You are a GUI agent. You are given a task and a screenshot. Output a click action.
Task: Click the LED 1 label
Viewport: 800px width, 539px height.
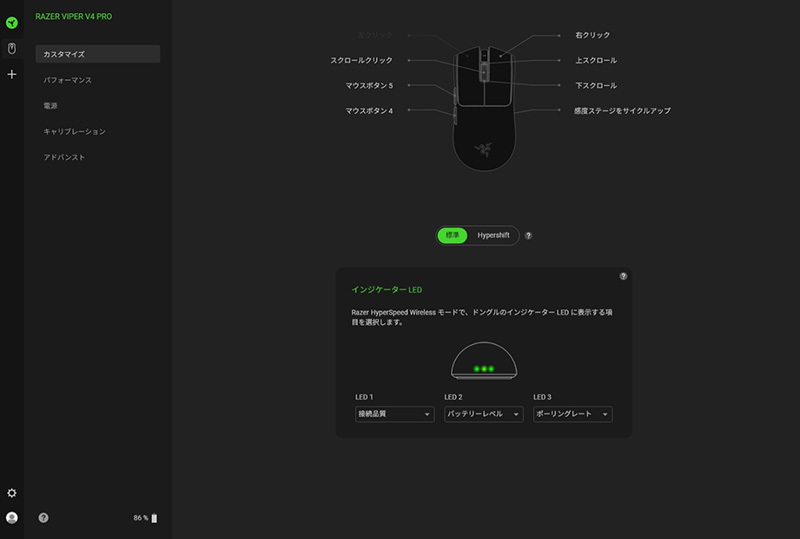tap(364, 397)
